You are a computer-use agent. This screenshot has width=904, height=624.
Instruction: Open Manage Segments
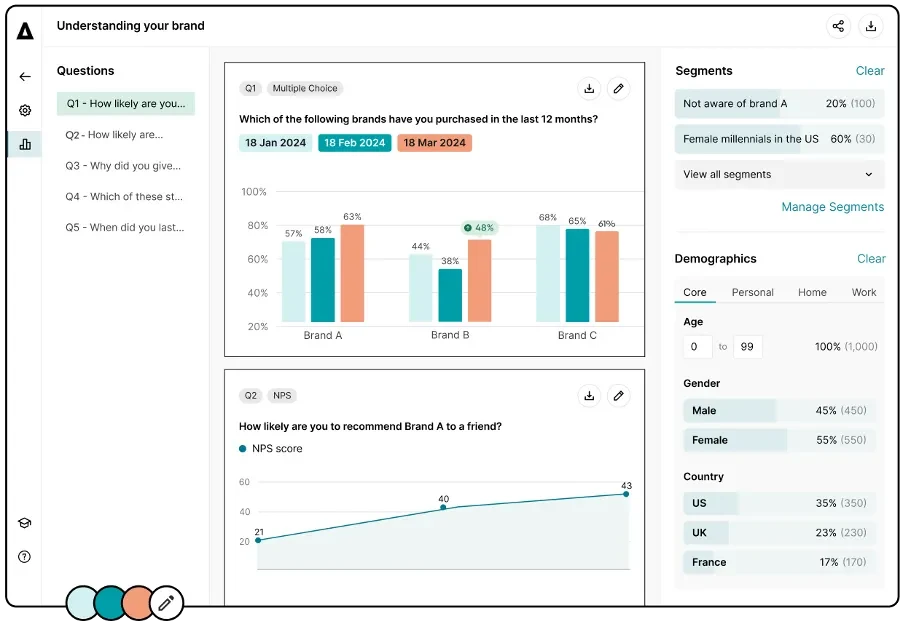(x=832, y=206)
